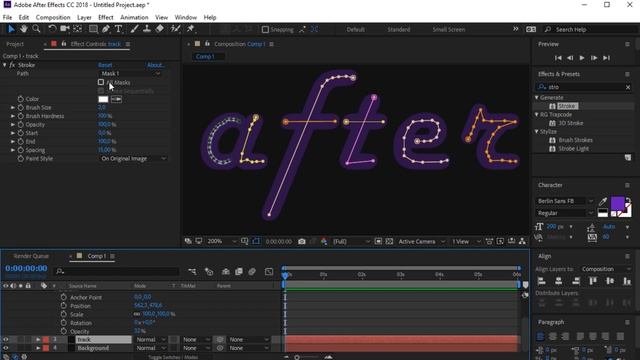Open the Graph Editor
The width and height of the screenshot is (640, 360).
click(269, 271)
